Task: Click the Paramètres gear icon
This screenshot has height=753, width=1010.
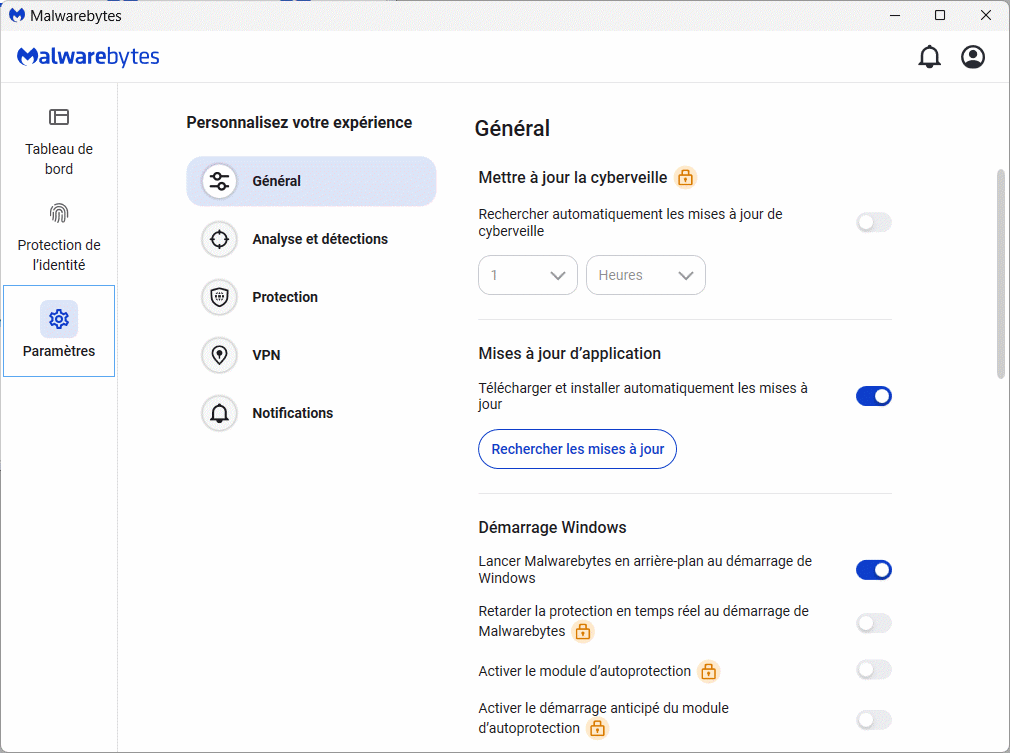Action: coord(59,319)
